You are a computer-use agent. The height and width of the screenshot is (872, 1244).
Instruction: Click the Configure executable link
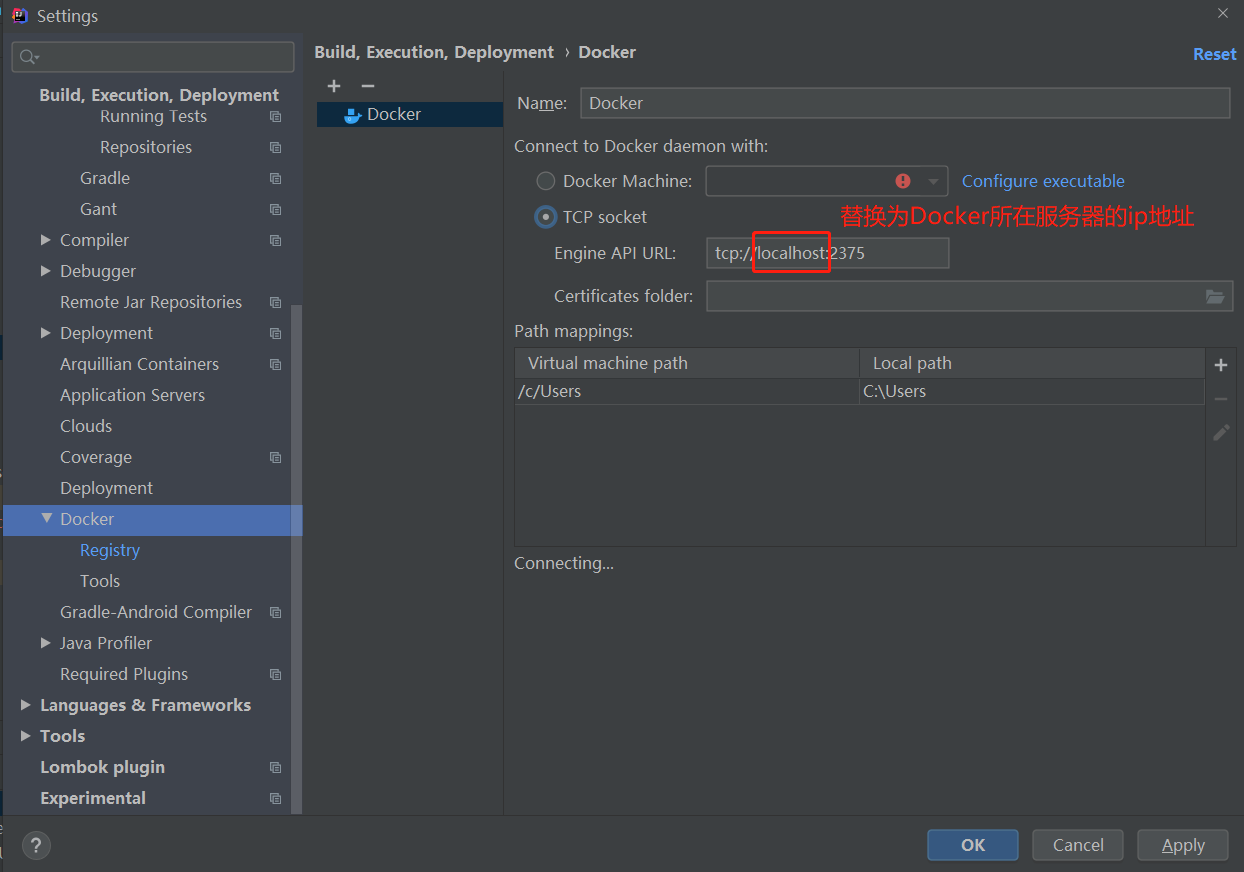[1043, 181]
